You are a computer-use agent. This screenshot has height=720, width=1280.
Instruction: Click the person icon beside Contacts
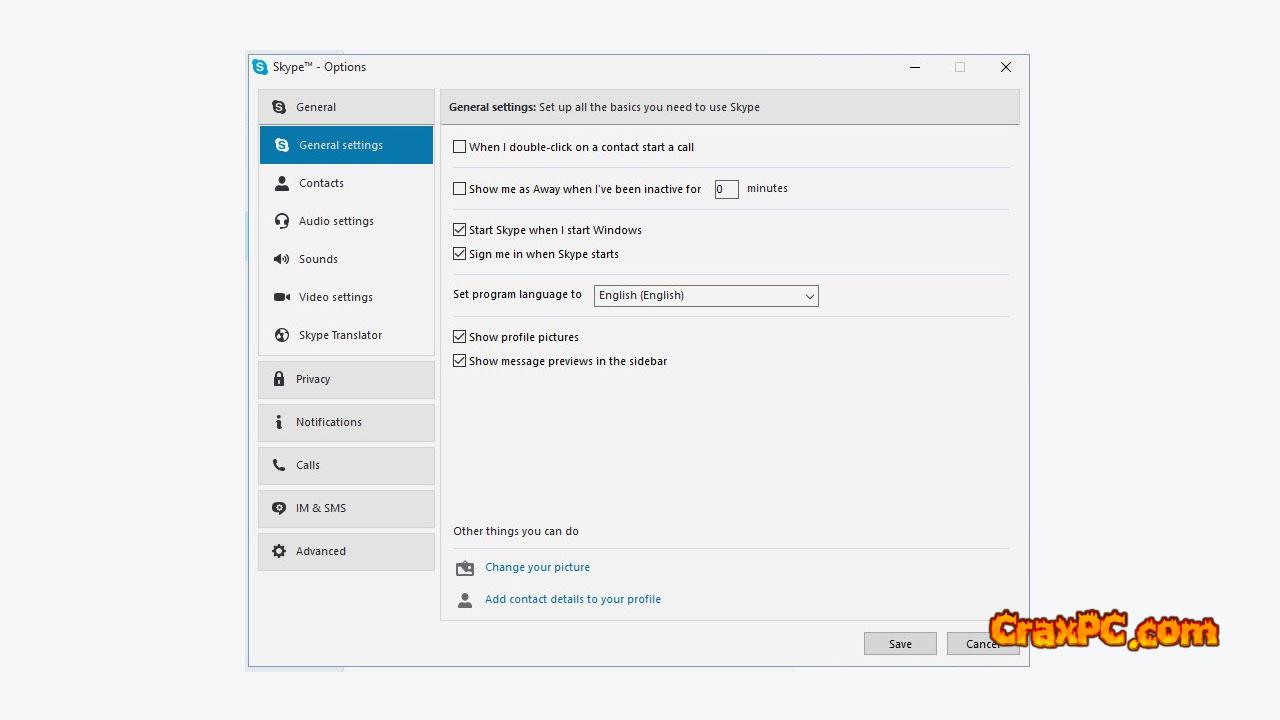pyautogui.click(x=282, y=183)
